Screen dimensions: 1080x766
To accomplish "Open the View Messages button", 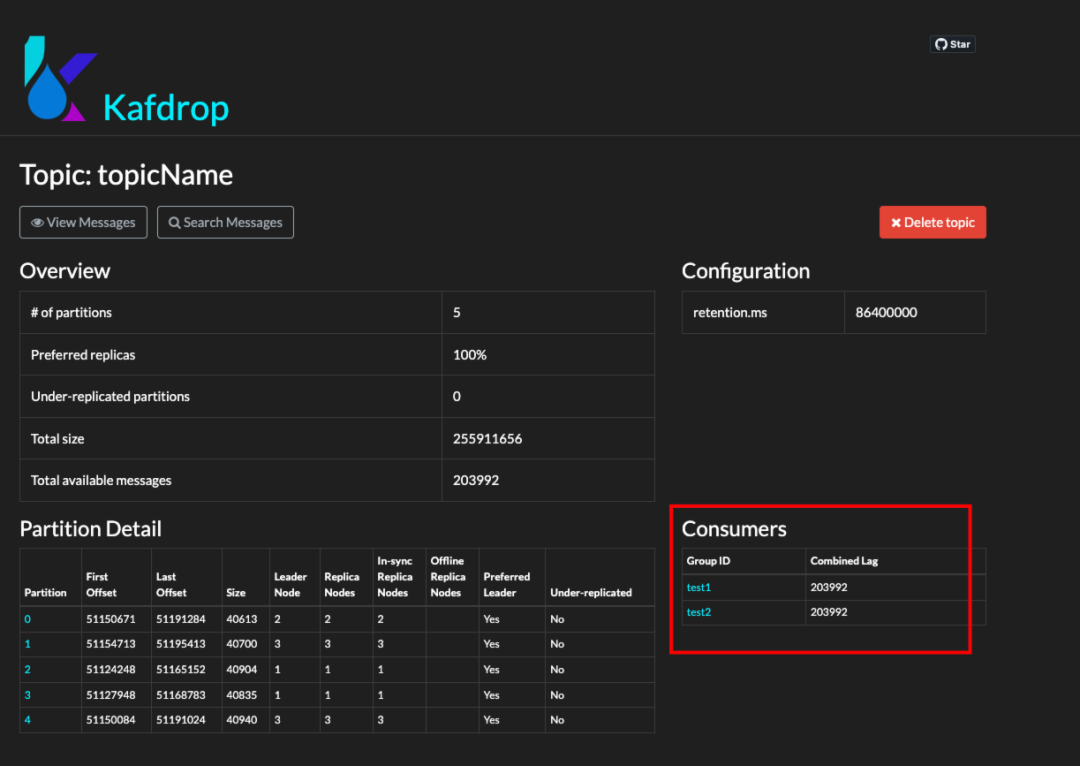I will (83, 222).
